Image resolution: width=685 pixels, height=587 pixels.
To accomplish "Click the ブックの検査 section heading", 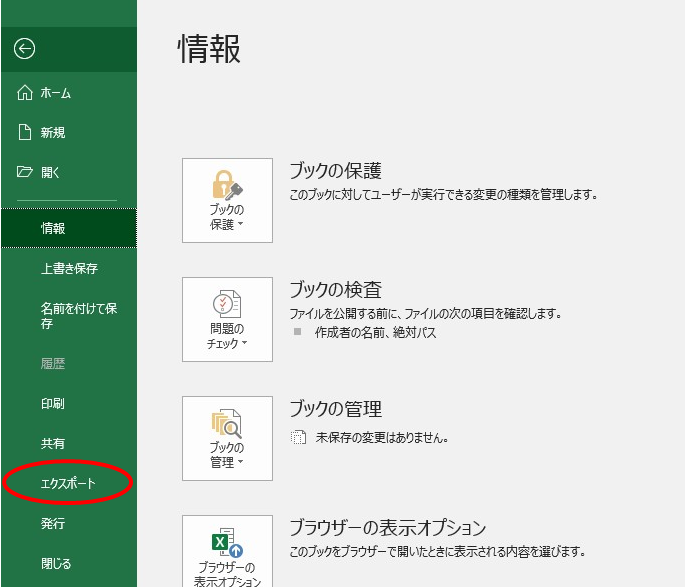I will point(336,290).
